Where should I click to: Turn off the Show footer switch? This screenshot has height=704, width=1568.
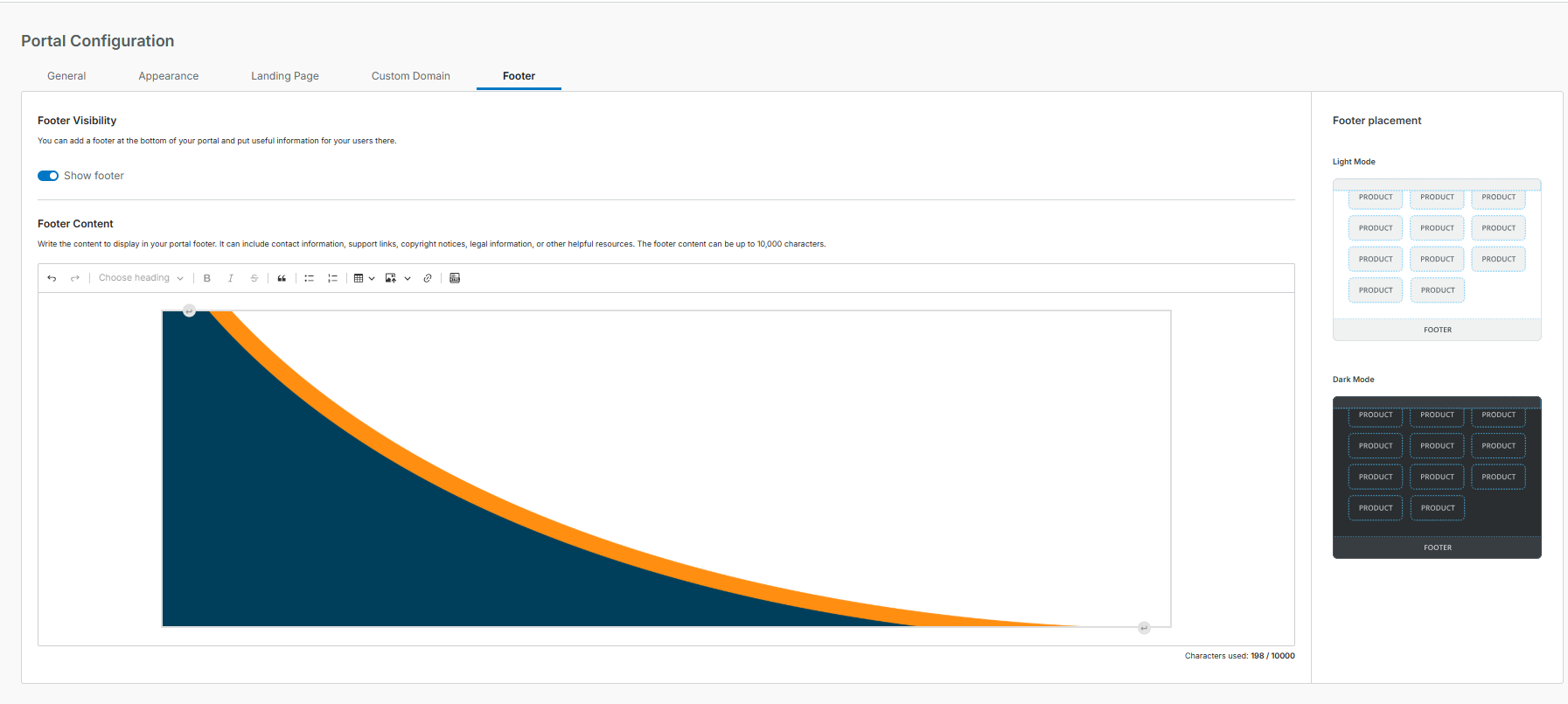pos(48,176)
